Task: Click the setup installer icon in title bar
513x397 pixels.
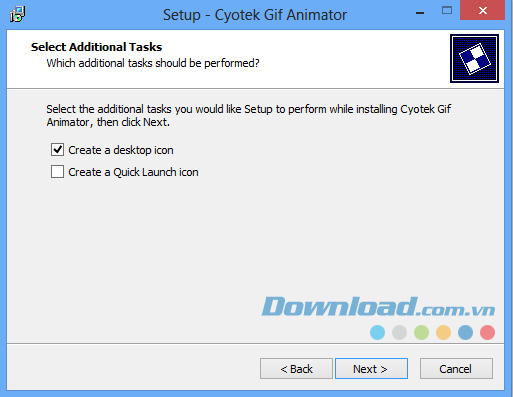Action: coord(17,14)
